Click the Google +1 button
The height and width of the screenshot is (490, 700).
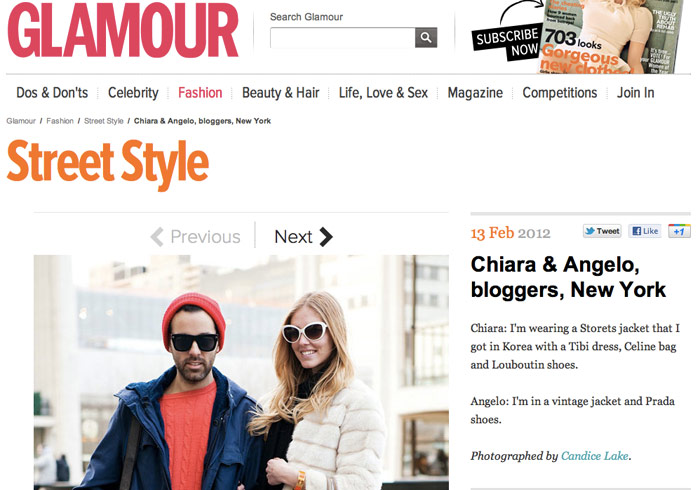pyautogui.click(x=679, y=231)
